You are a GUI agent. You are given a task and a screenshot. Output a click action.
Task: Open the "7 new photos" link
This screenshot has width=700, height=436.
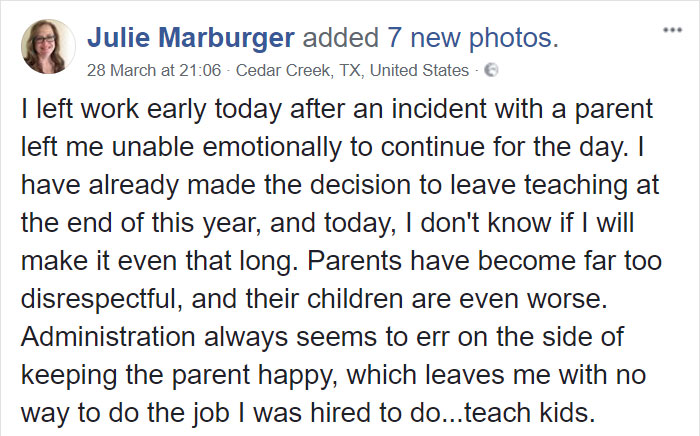469,39
